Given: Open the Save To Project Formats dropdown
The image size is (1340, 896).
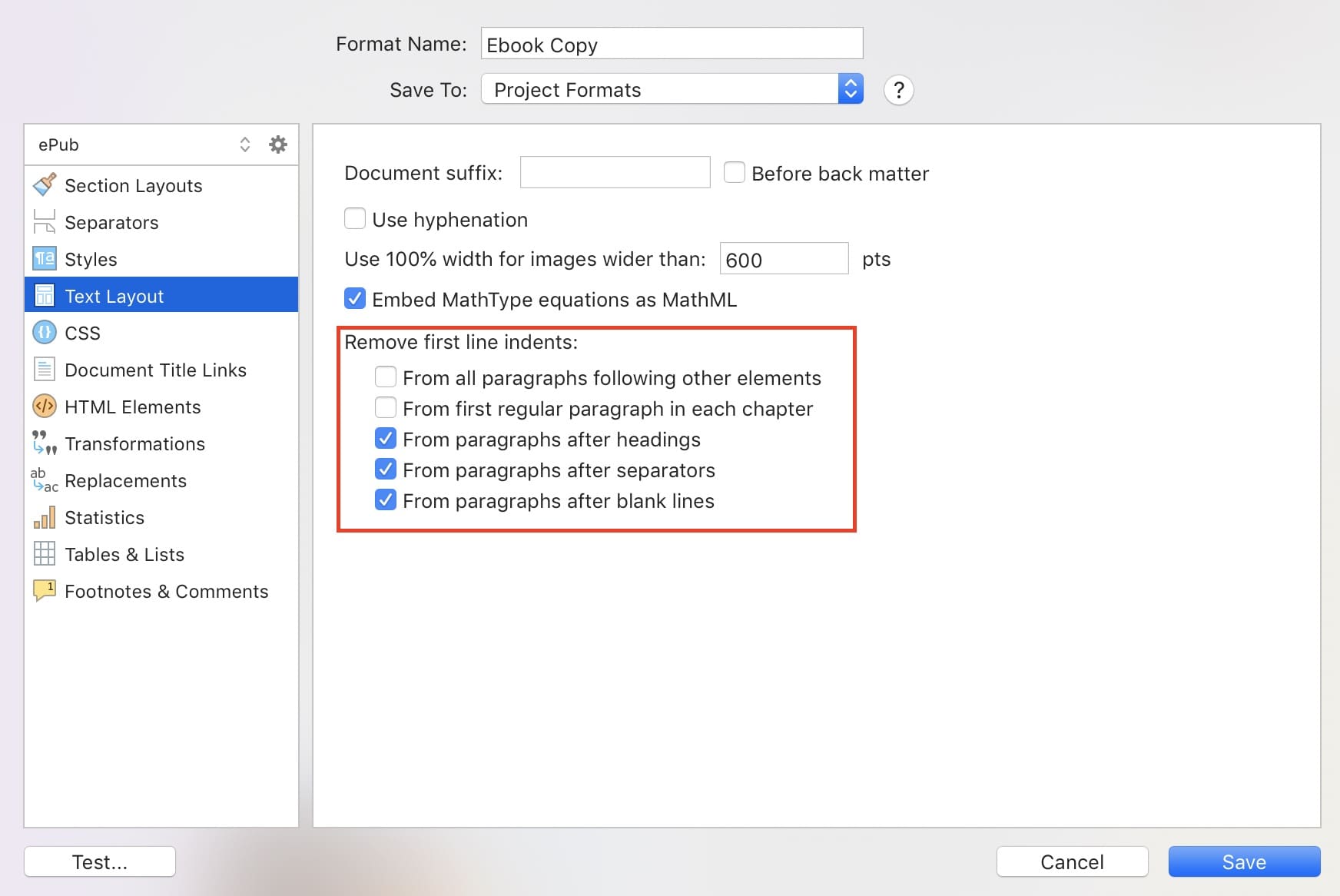Looking at the screenshot, I should point(672,89).
